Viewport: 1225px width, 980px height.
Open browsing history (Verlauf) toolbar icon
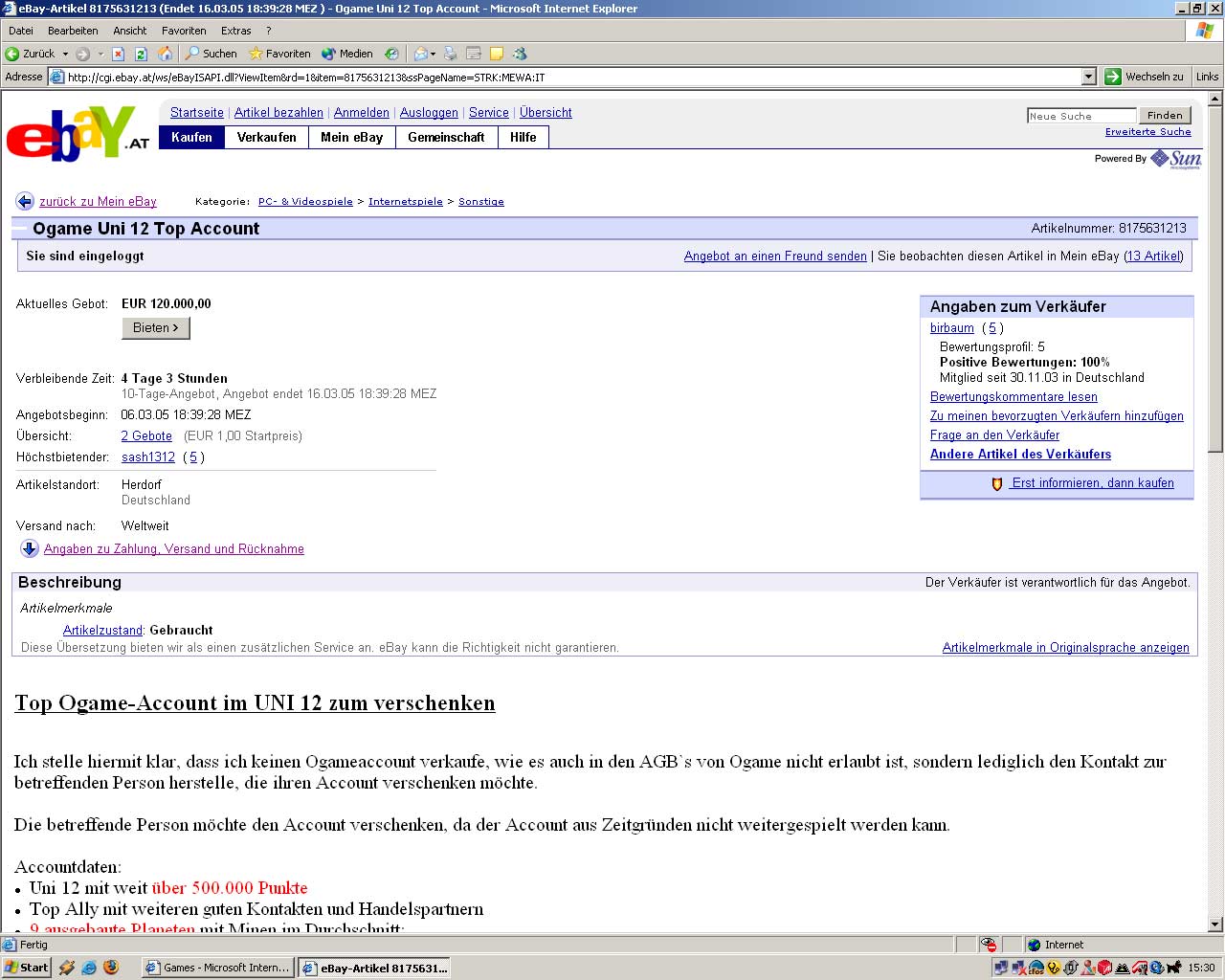(391, 54)
